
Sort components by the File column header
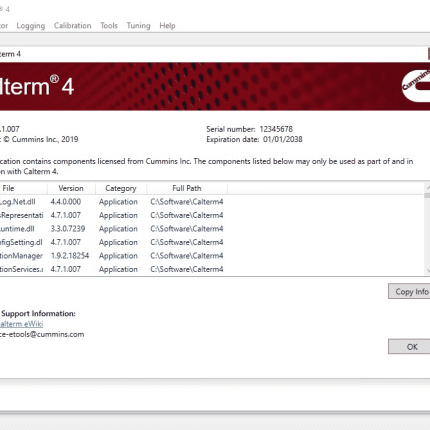(x=23, y=188)
